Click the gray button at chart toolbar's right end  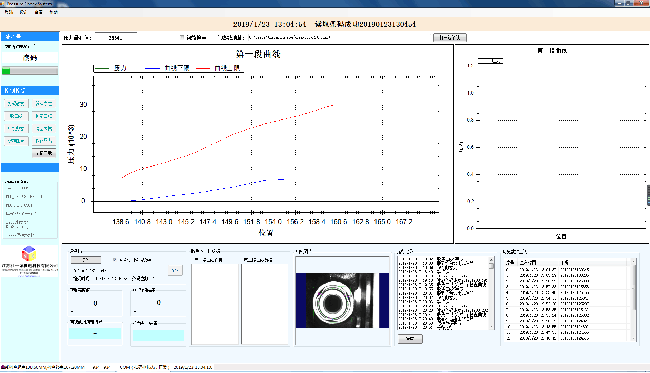(x=450, y=38)
